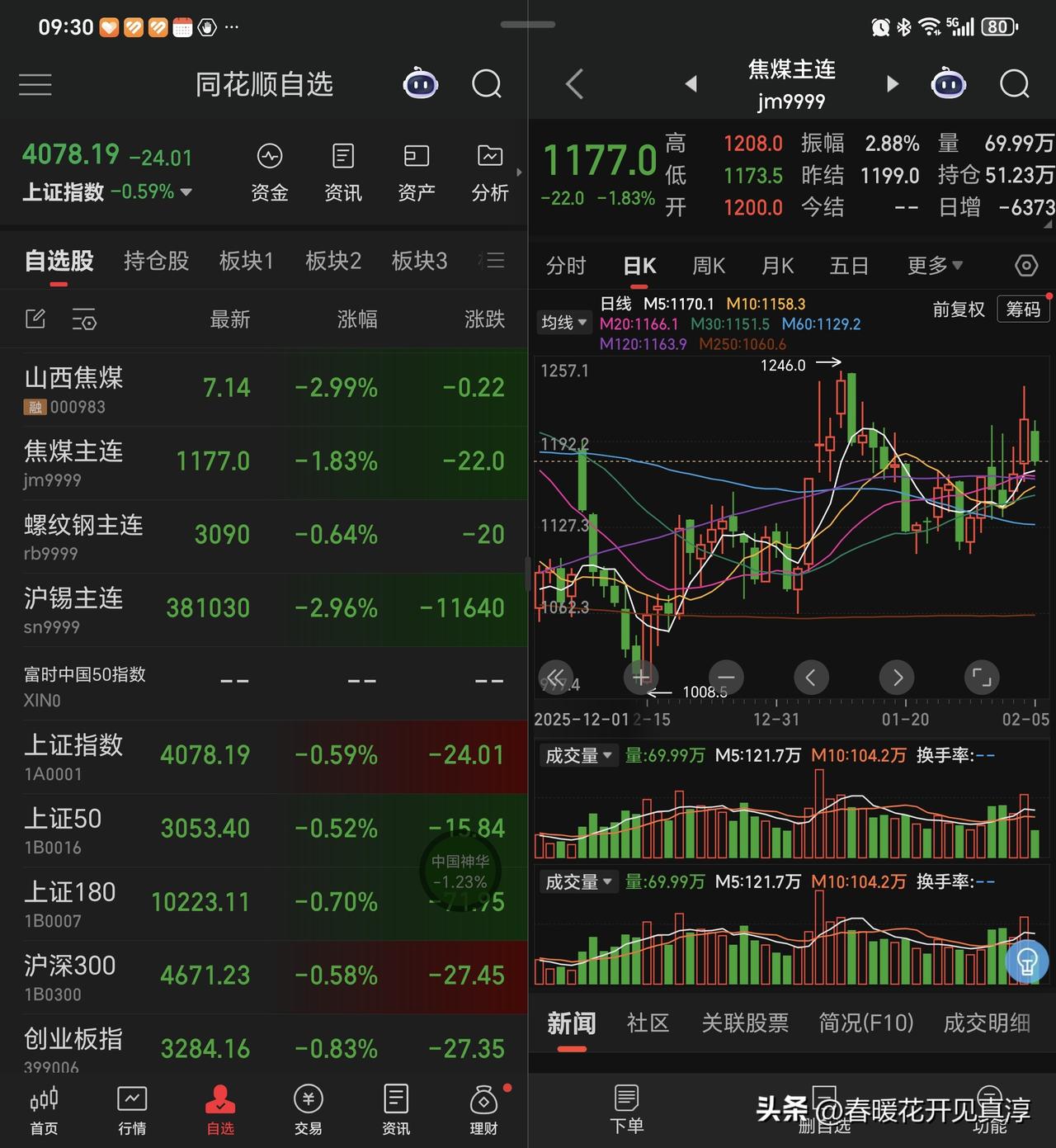Go to 行情 in bottom navigation
The image size is (1056, 1148).
(132, 1110)
